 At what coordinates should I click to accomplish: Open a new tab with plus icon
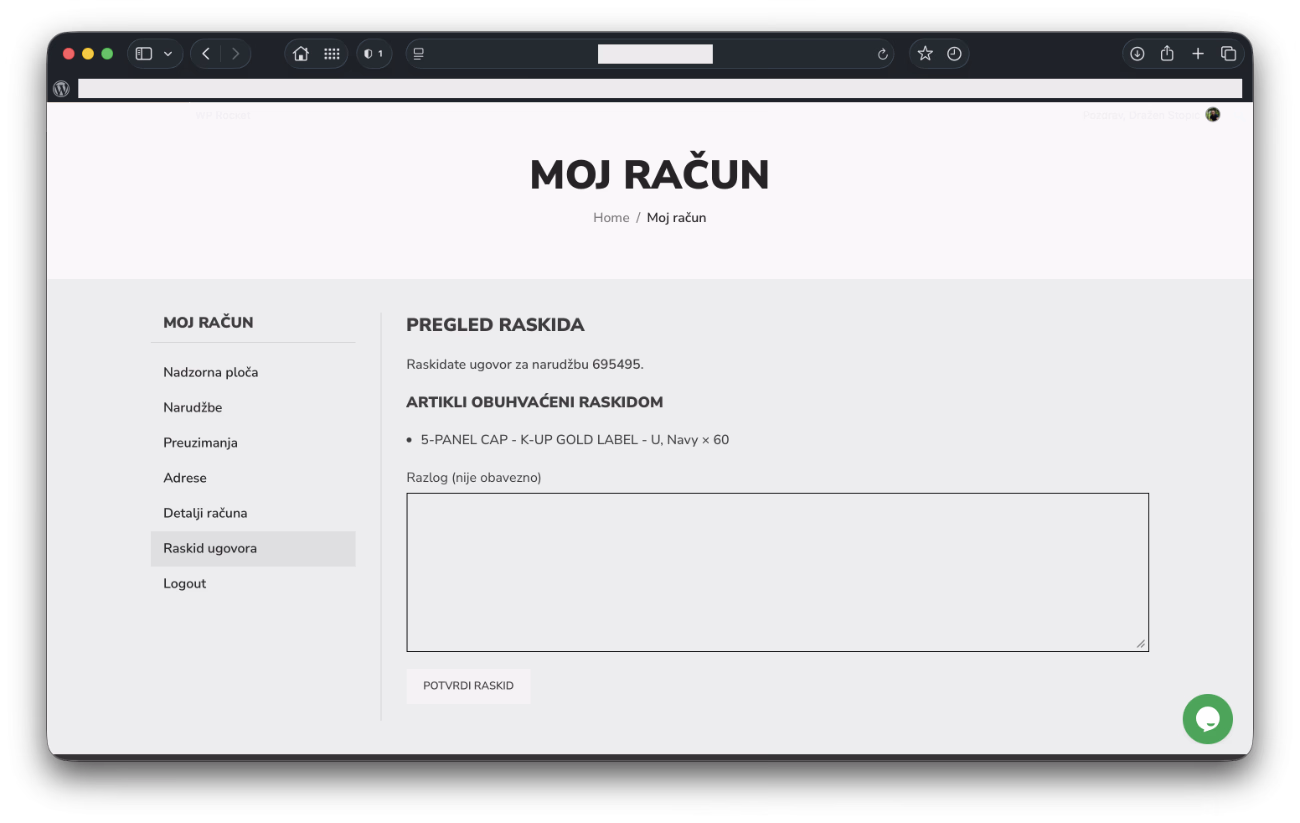click(x=1198, y=54)
